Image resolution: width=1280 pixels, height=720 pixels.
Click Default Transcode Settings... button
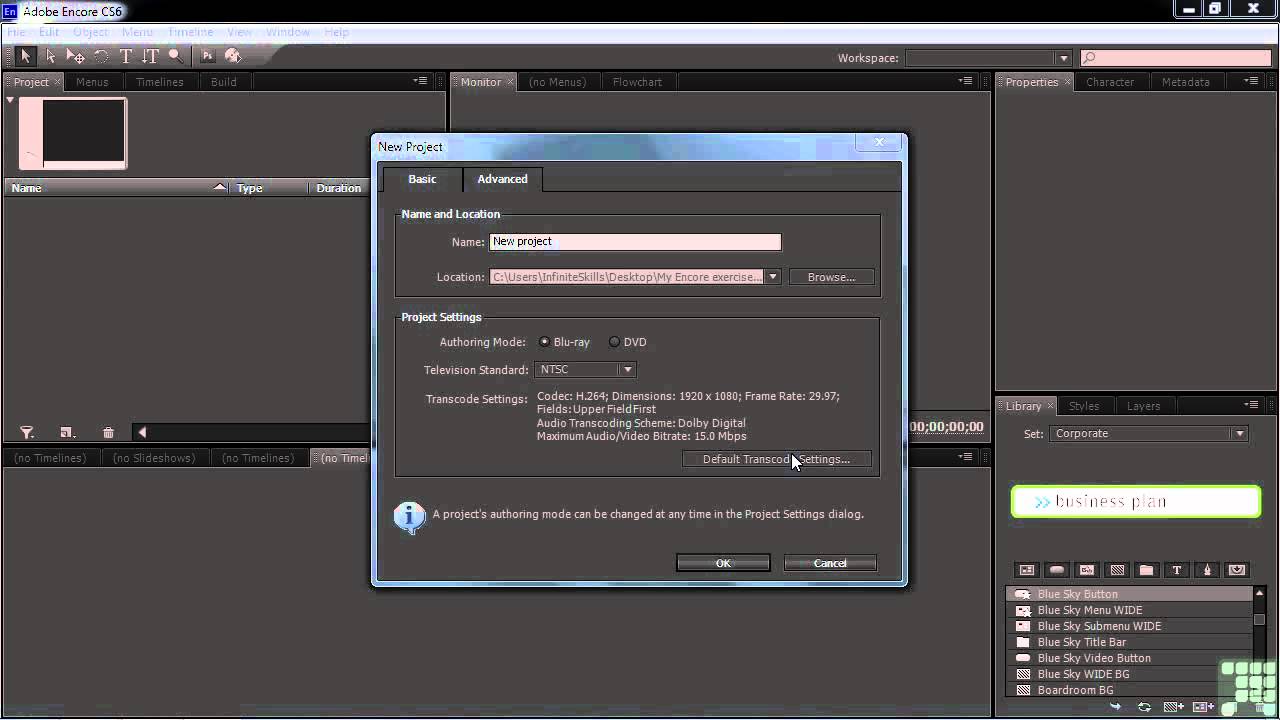(776, 459)
